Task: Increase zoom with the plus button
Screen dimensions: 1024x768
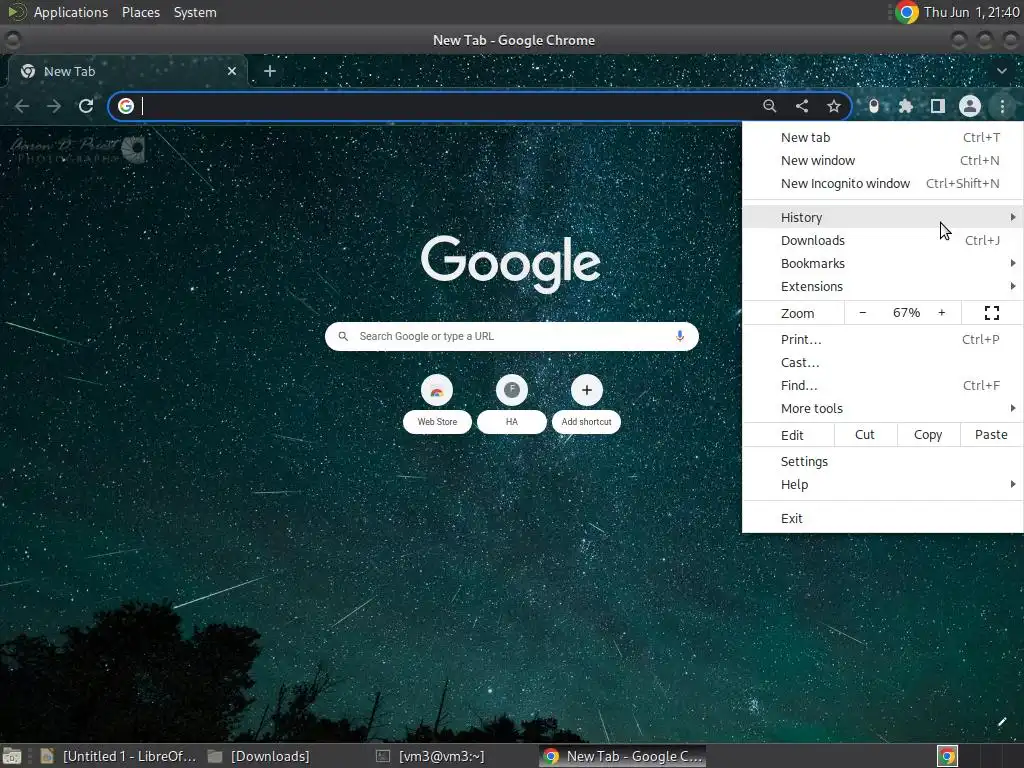Action: click(x=942, y=313)
